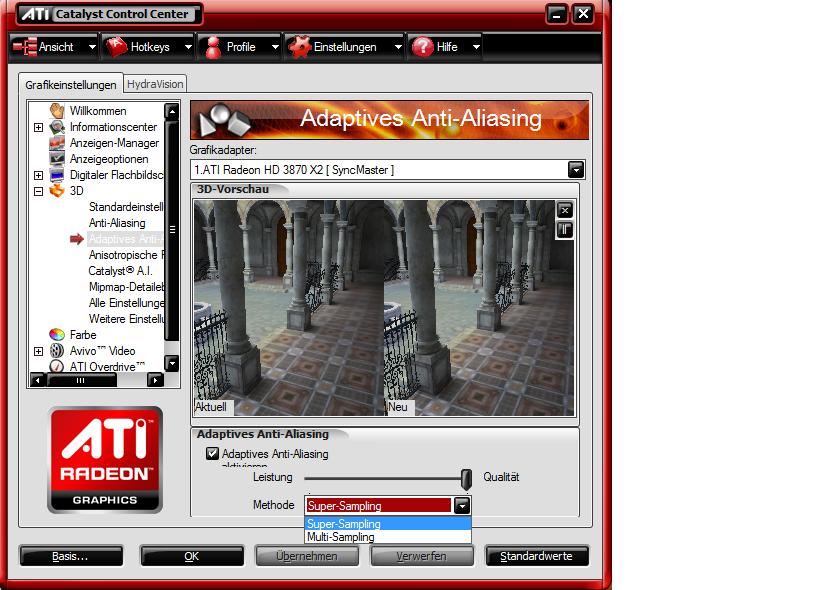
Task: Click the Hotkeys toolbar icon
Action: (116, 47)
